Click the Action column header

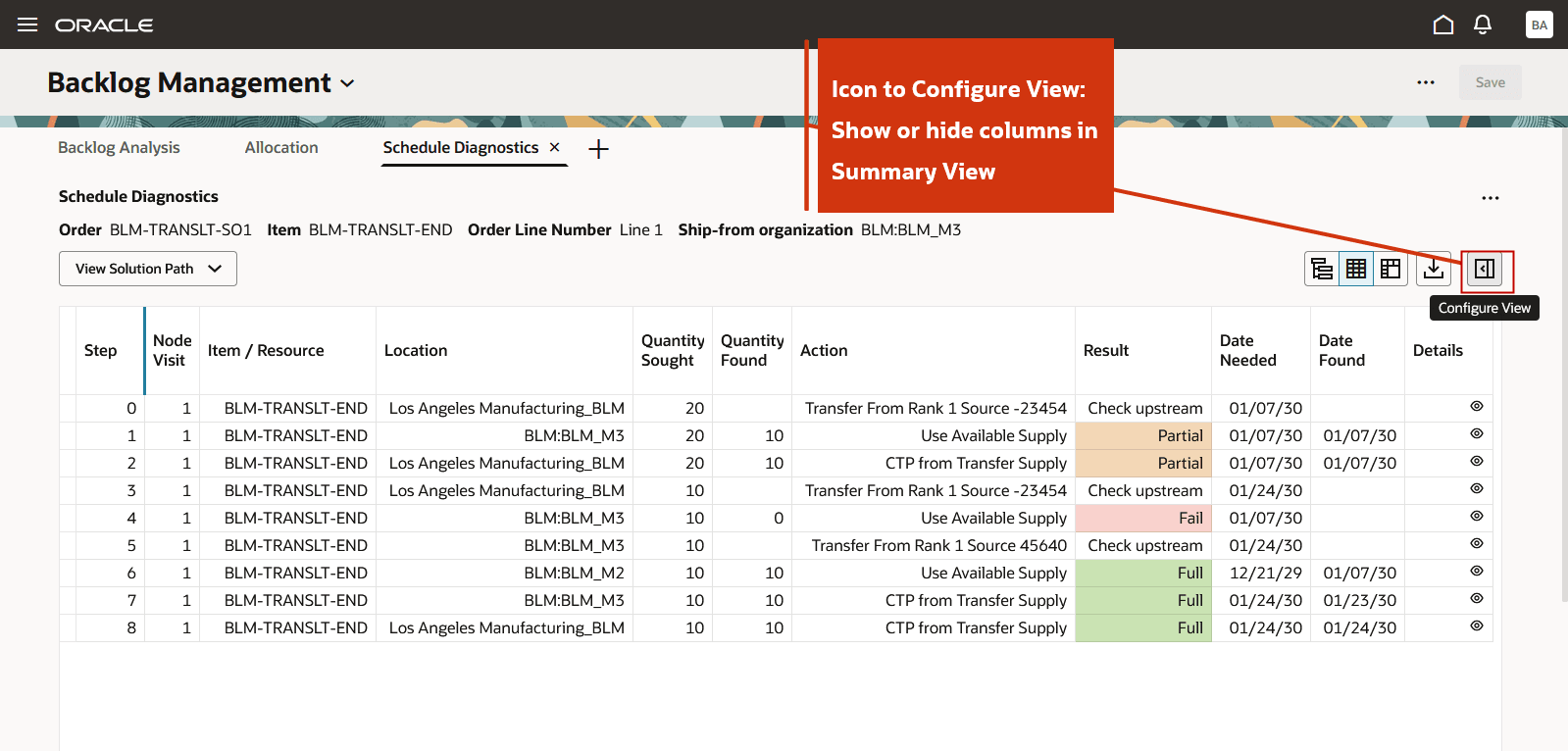pos(934,351)
